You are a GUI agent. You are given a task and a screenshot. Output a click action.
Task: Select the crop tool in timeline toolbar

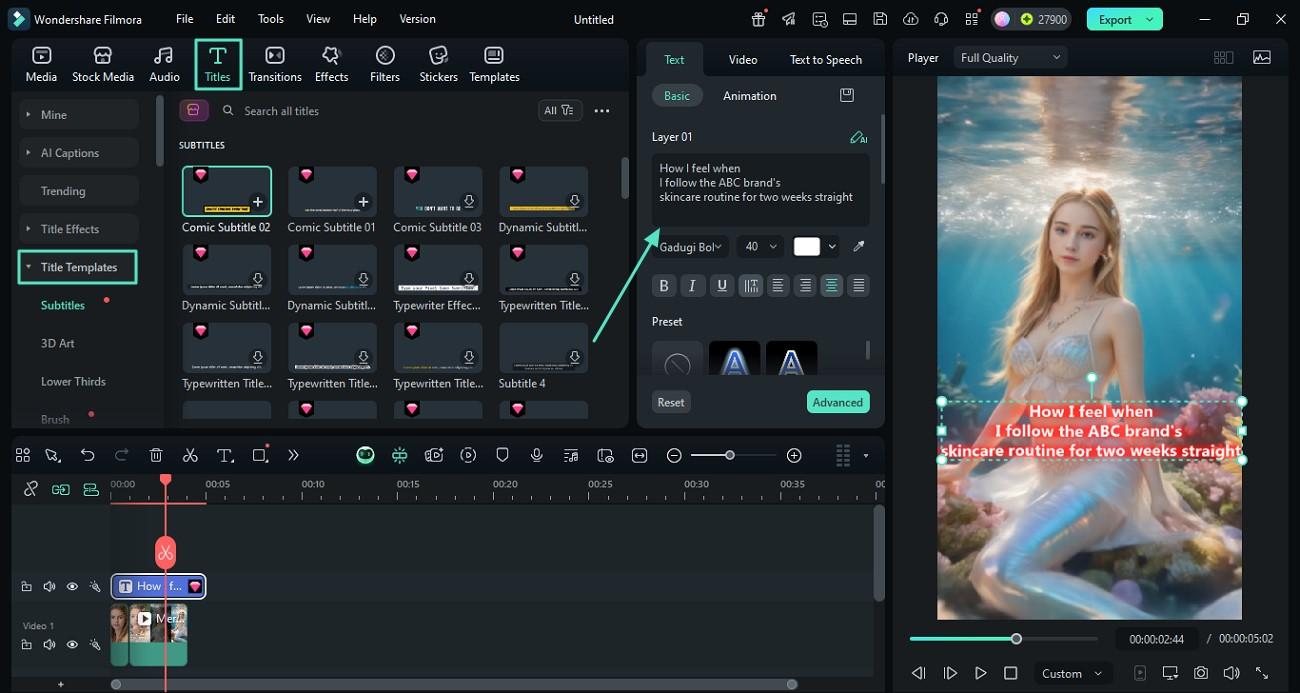pyautogui.click(x=260, y=455)
